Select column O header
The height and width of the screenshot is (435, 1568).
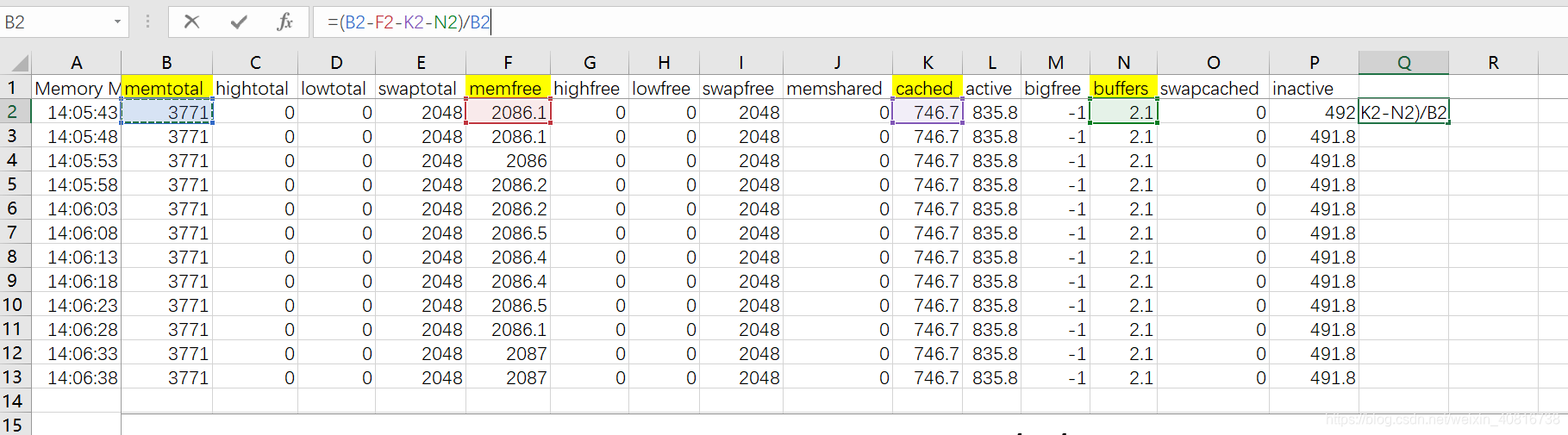(x=1214, y=63)
